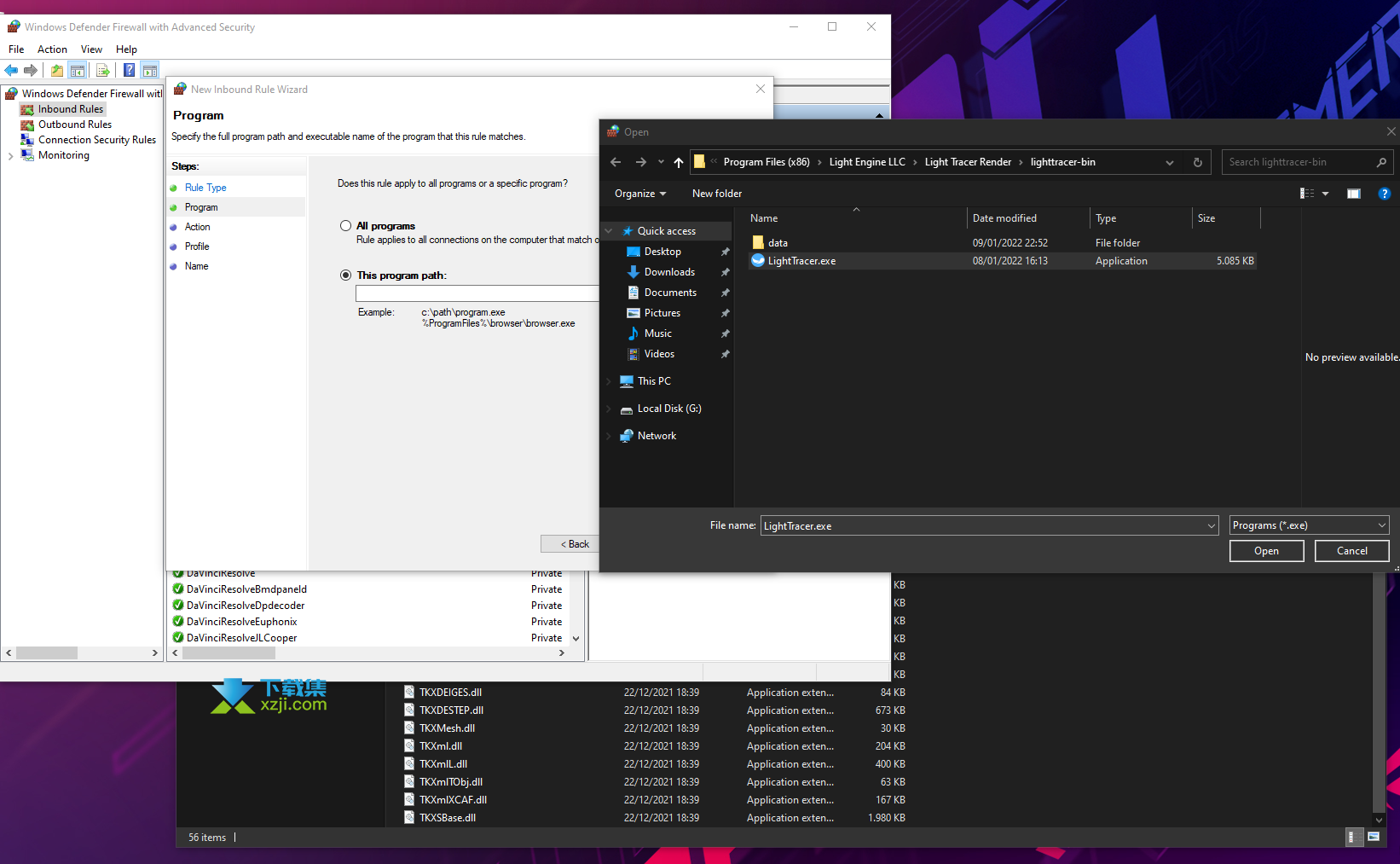Screen dimensions: 1400x864
Task: Select Connection Security Rules in tree
Action: 97,140
